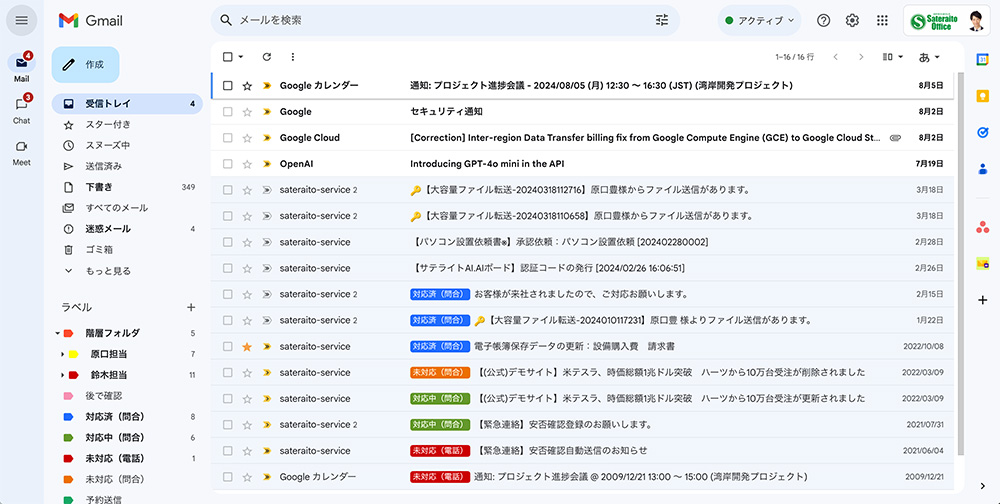Check the OpenAI email checkbox

pos(228,164)
